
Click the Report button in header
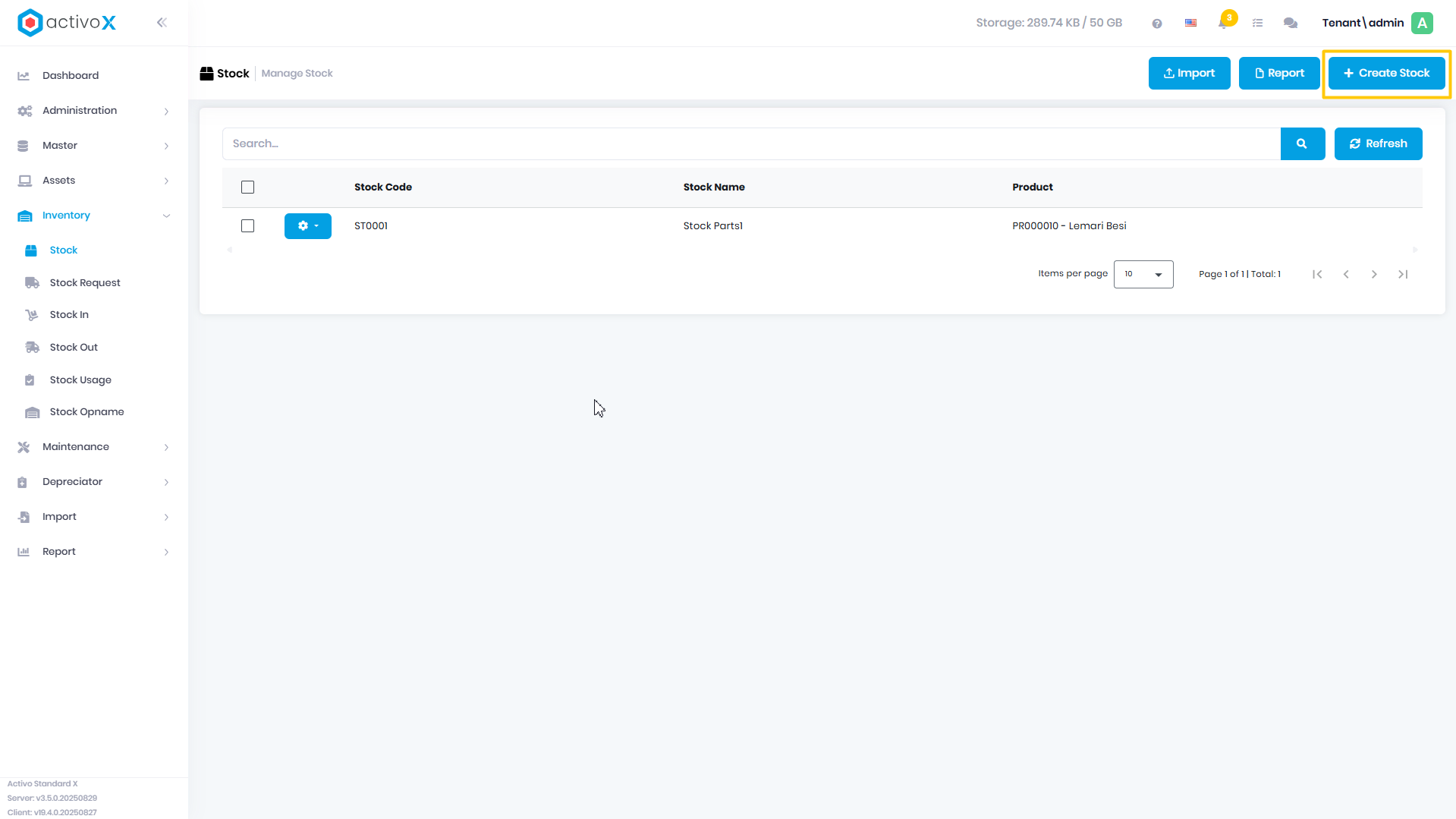(1279, 73)
